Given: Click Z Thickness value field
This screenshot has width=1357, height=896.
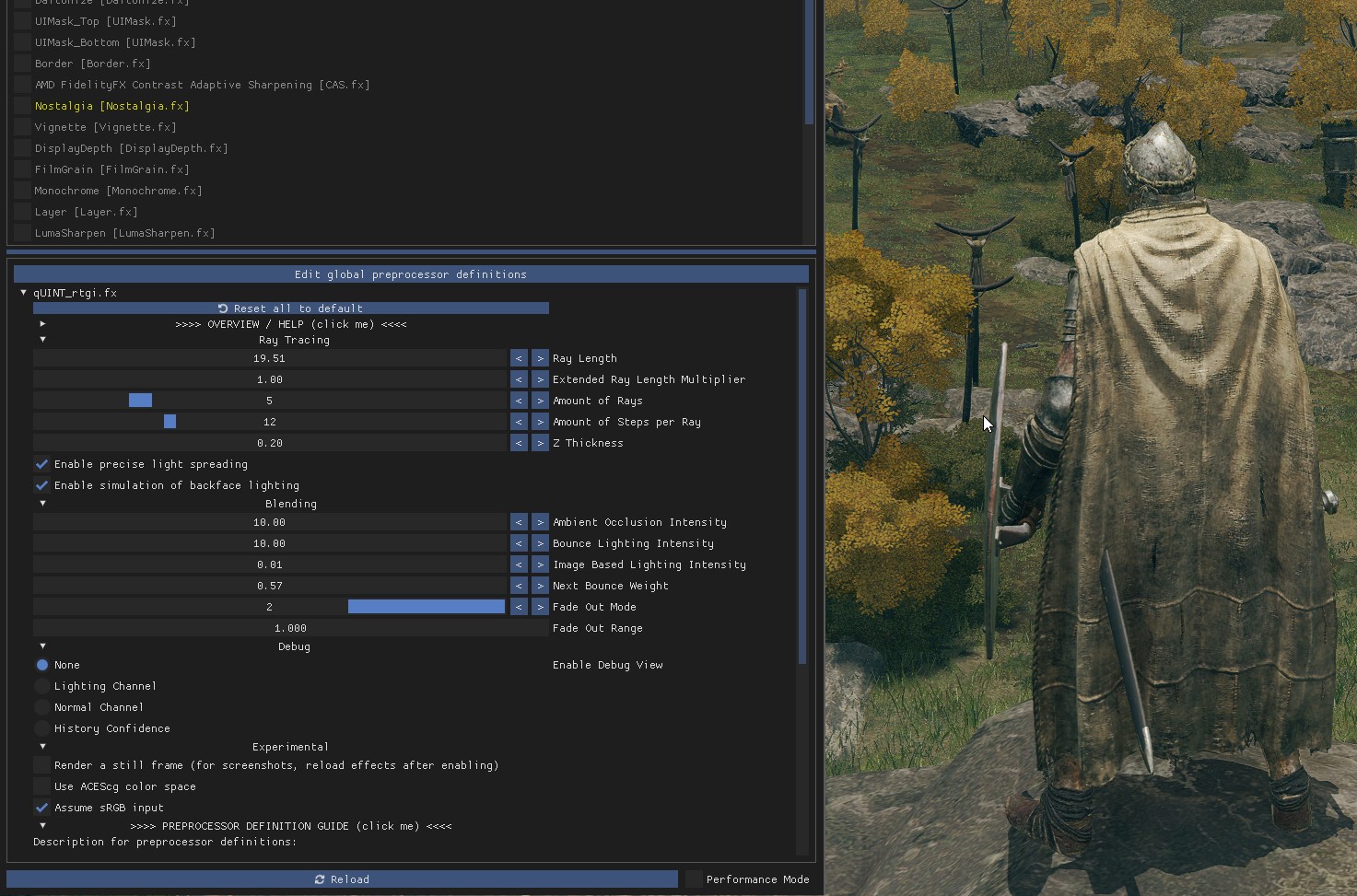Looking at the screenshot, I should [x=270, y=443].
